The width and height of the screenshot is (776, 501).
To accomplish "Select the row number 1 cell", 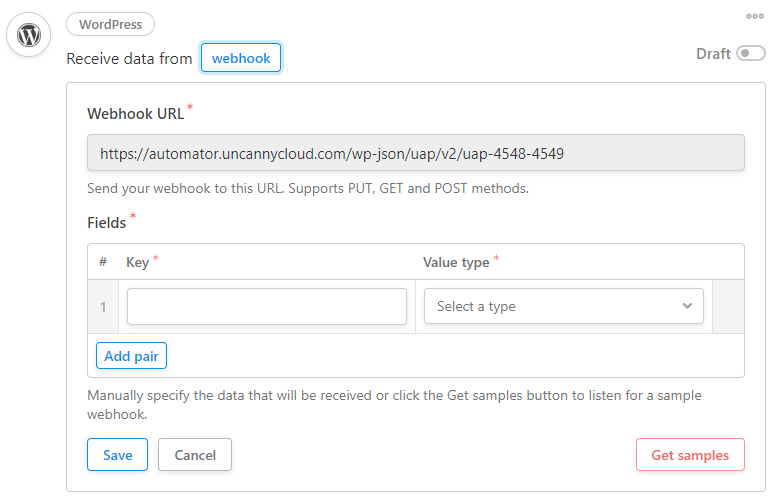I will pyautogui.click(x=103, y=307).
